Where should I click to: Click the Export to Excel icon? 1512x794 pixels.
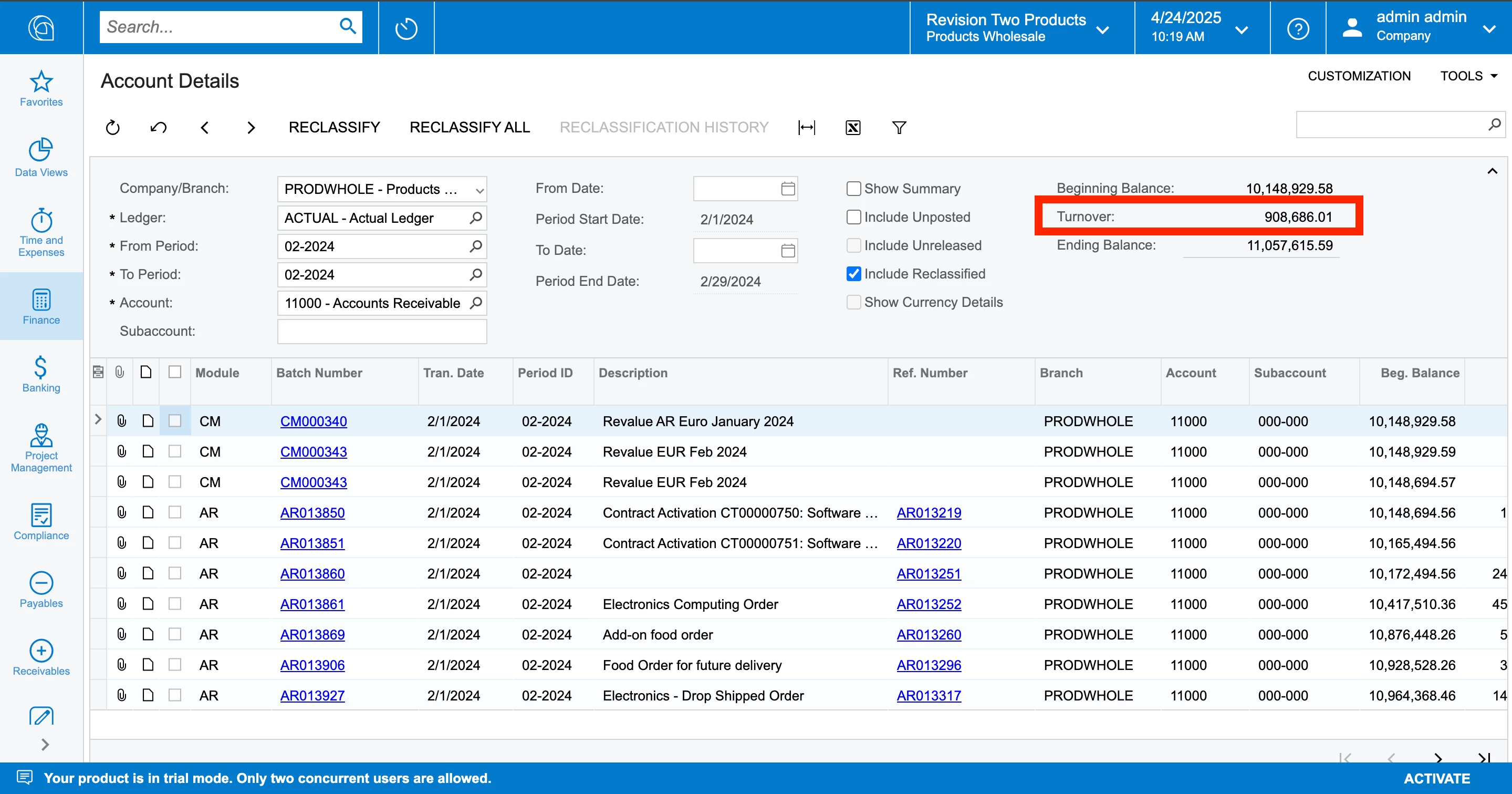(853, 128)
